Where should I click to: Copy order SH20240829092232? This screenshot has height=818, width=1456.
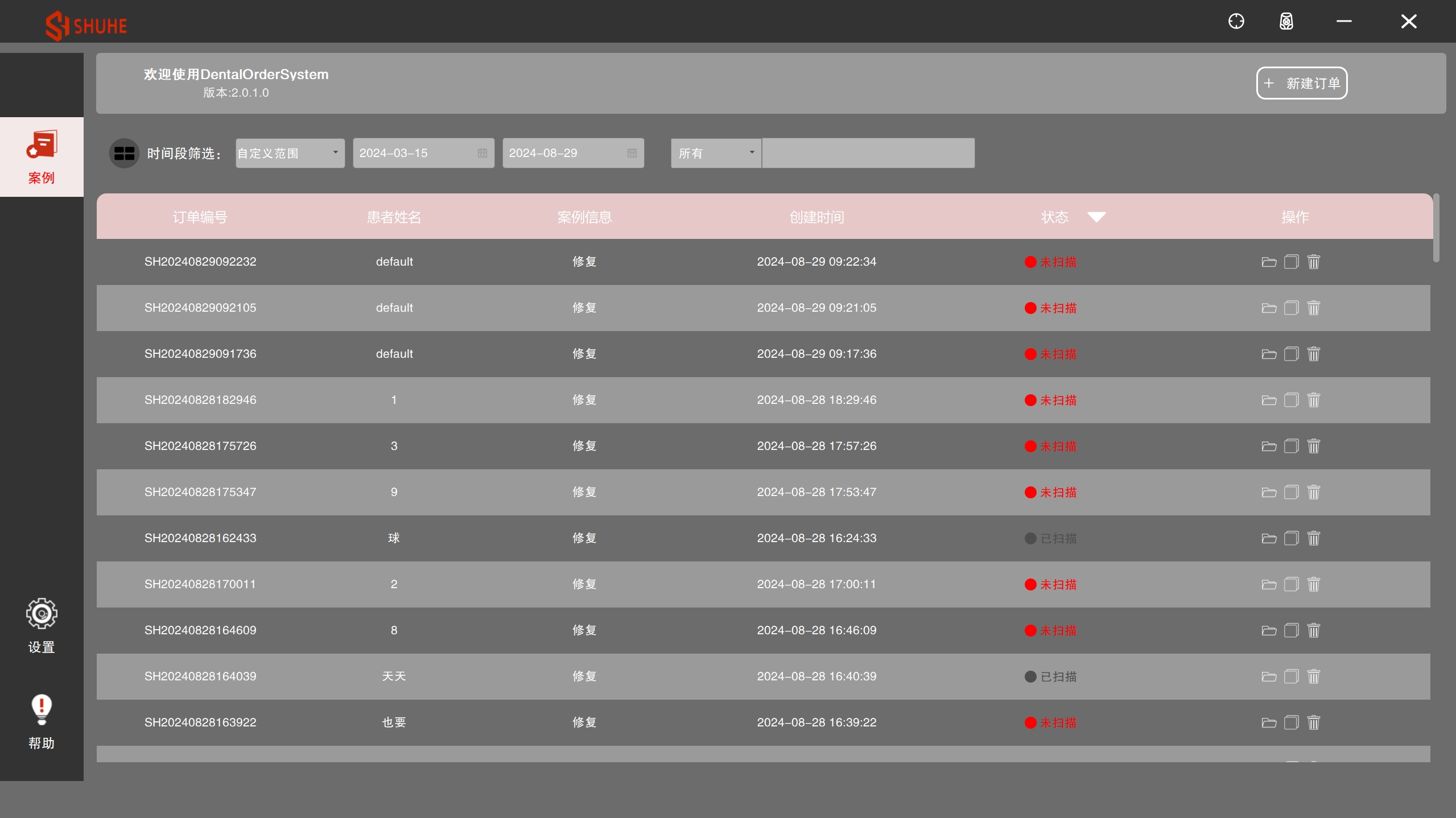[x=1292, y=262]
